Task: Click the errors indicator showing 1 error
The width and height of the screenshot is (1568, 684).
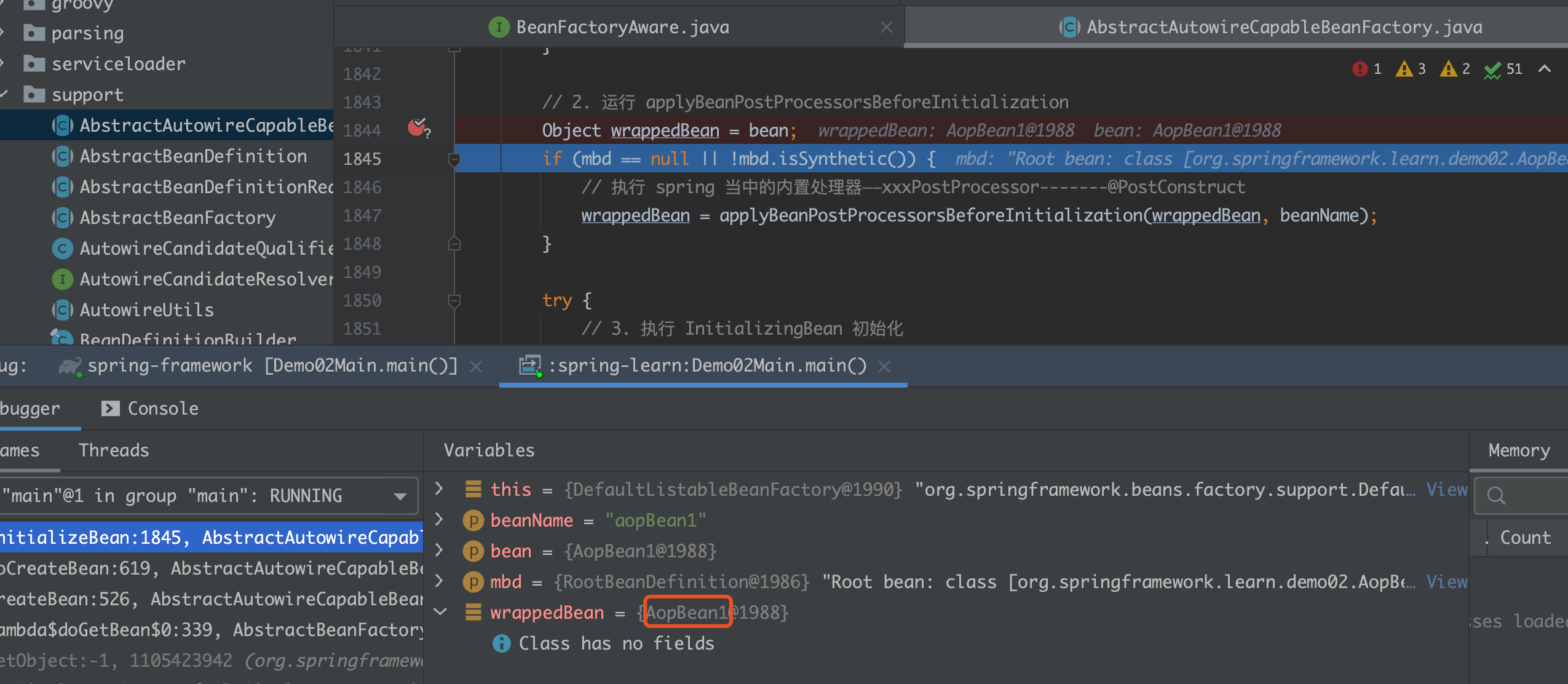Action: point(1367,69)
